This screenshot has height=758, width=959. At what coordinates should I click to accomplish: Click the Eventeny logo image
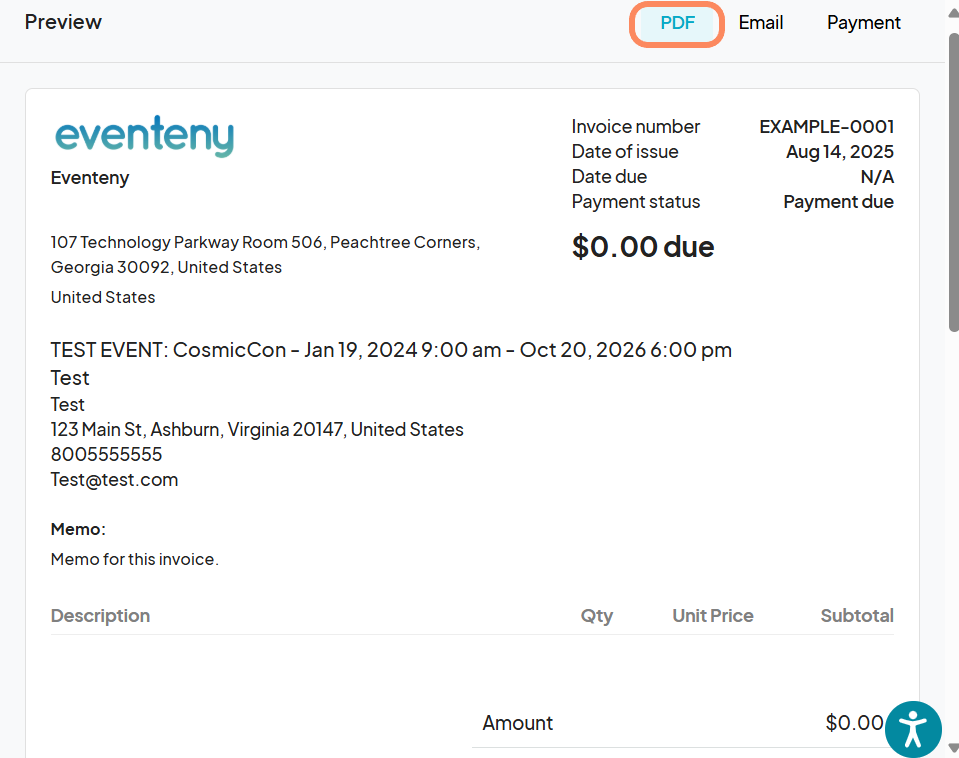[144, 137]
